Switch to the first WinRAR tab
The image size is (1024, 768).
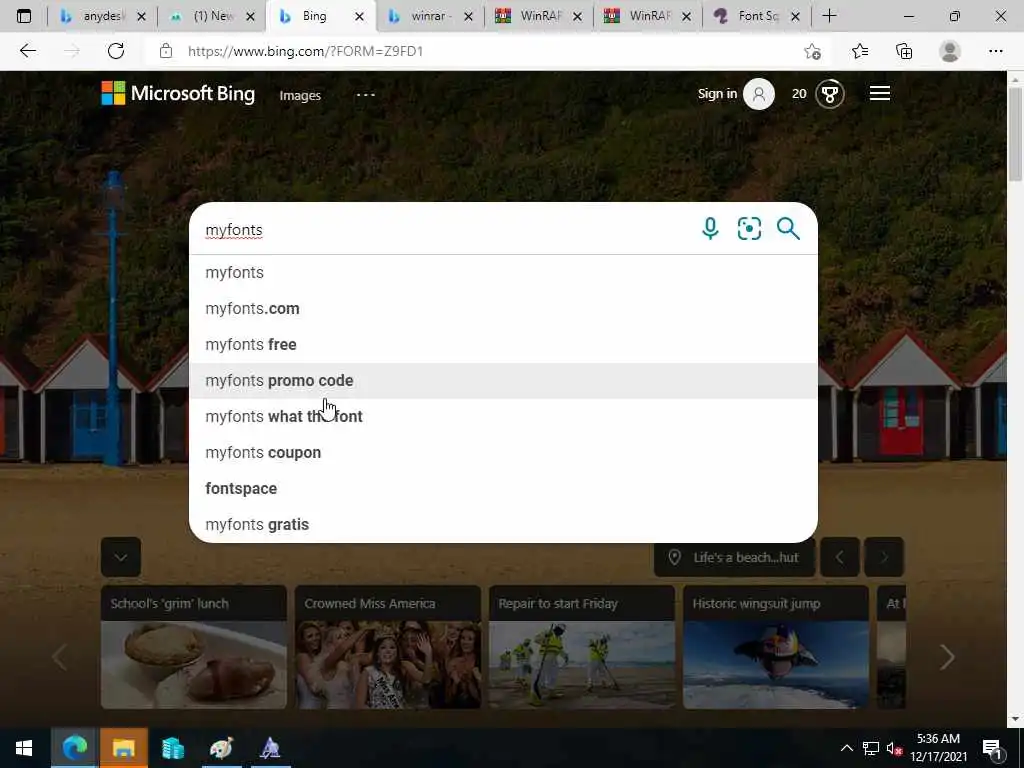pos(539,16)
